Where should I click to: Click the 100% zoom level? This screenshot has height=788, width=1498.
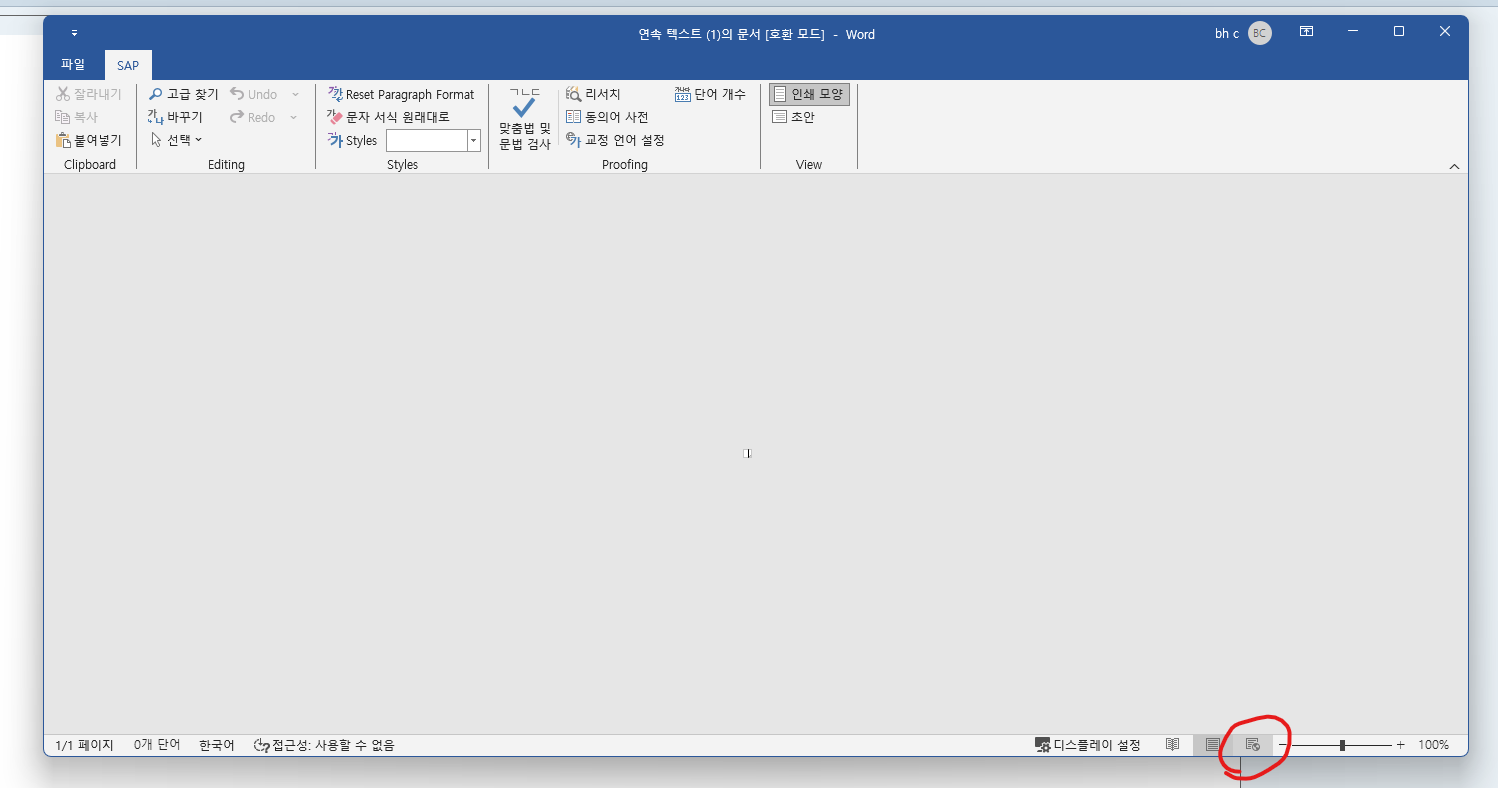(1433, 745)
